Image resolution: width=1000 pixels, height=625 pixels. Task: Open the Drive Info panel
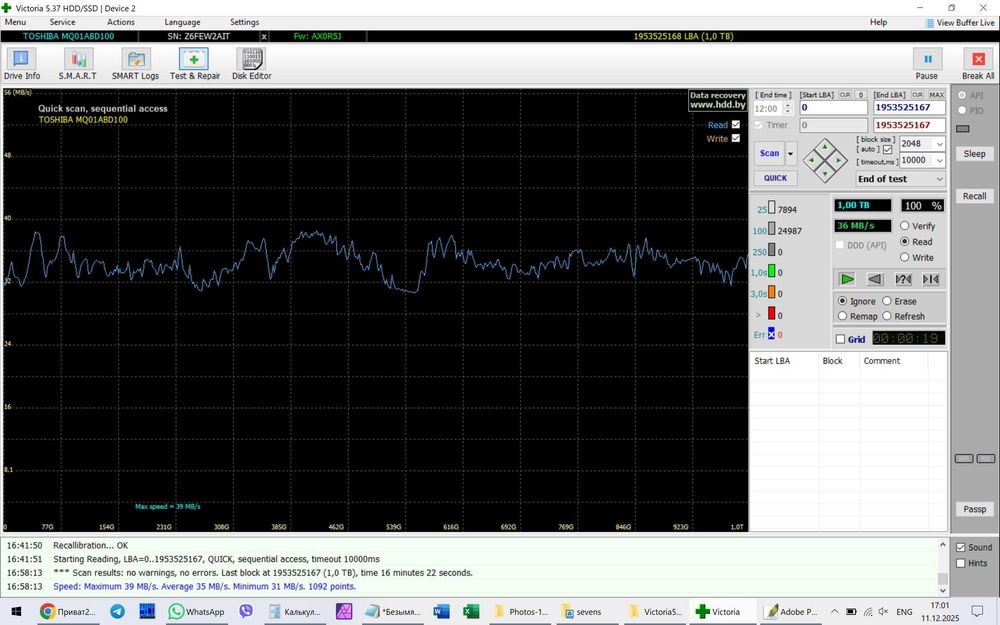tap(22, 63)
